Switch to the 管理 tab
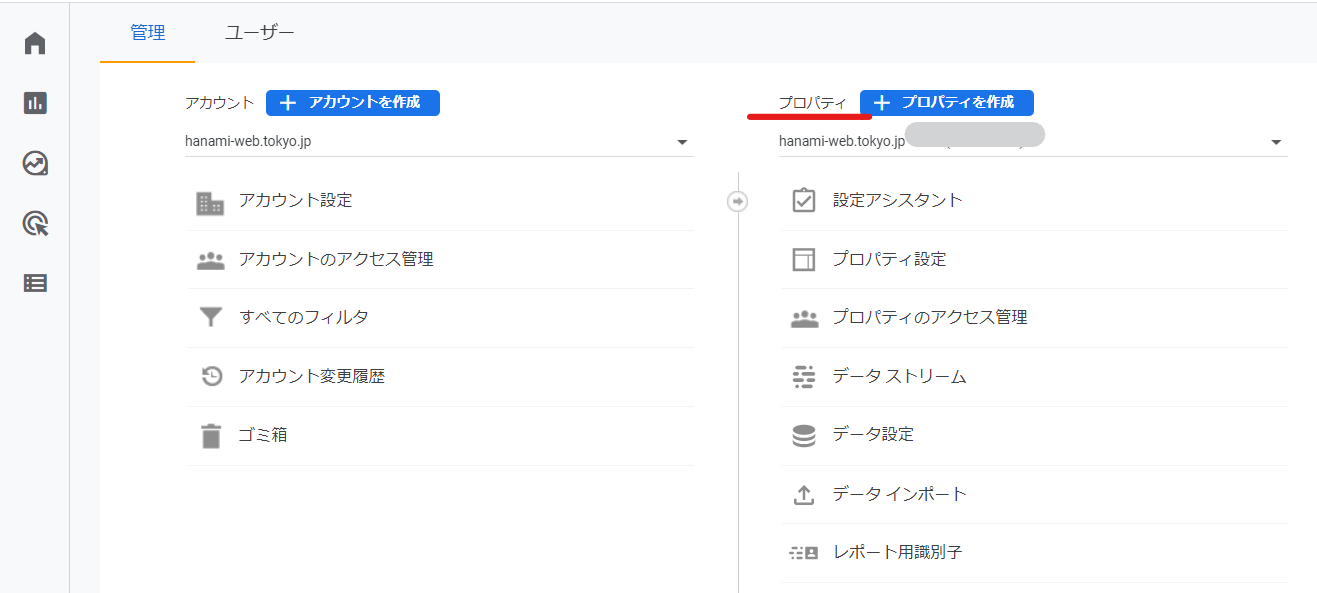The image size is (1317, 593). (147, 31)
